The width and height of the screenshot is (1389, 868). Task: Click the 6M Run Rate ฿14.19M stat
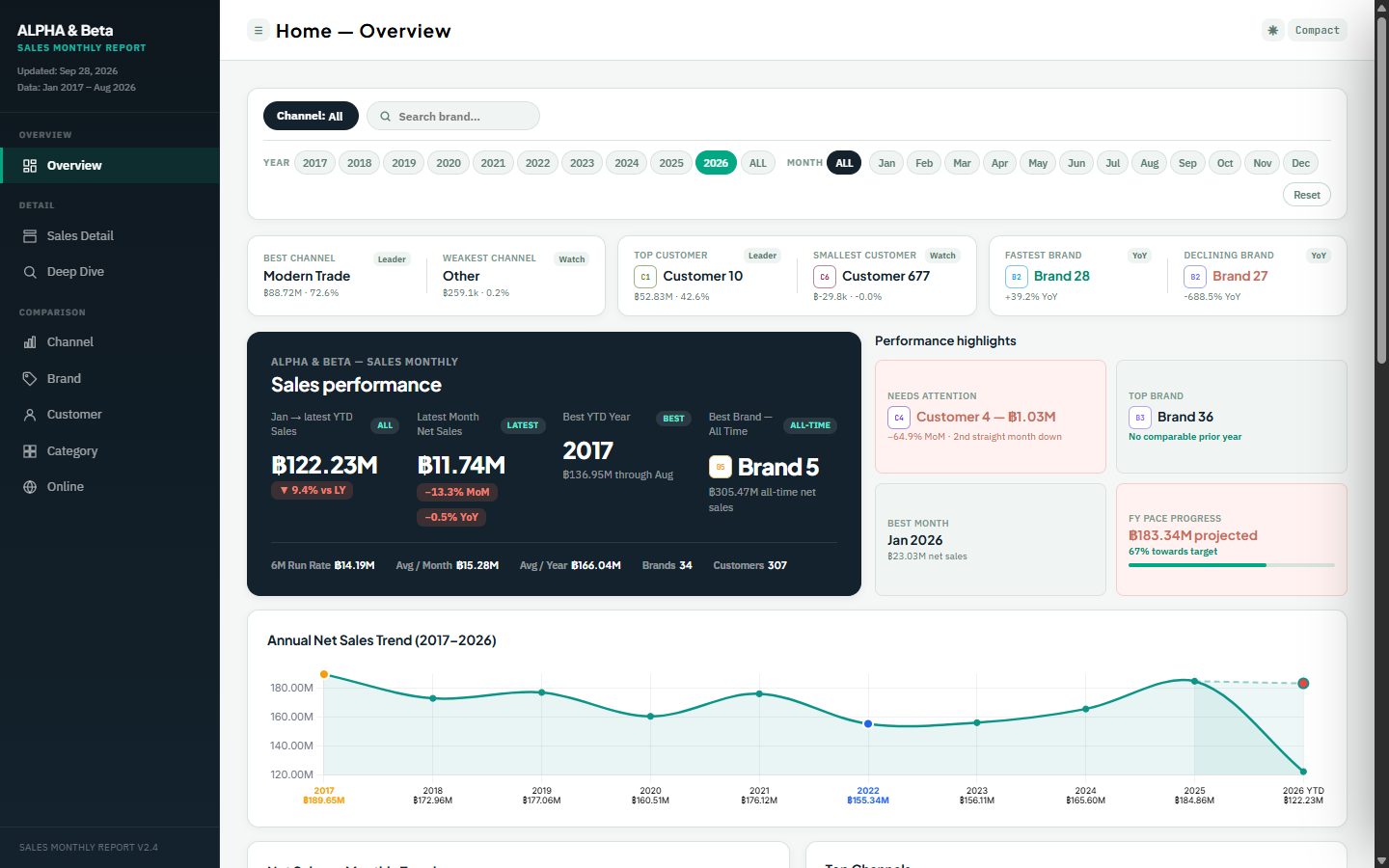(323, 565)
